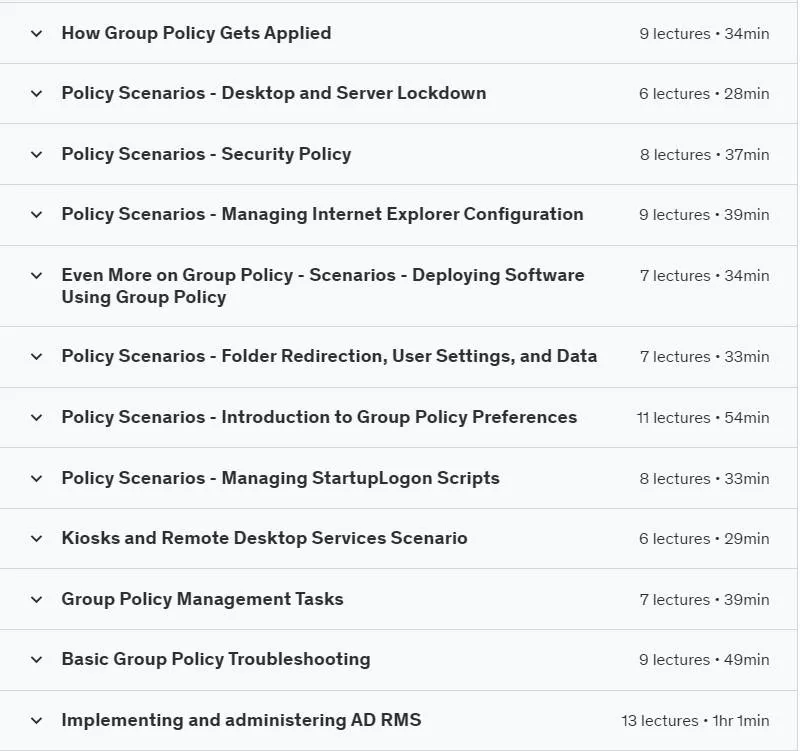
Task: Open Policy Scenarios - Security Policy section title
Action: pyautogui.click(x=207, y=154)
